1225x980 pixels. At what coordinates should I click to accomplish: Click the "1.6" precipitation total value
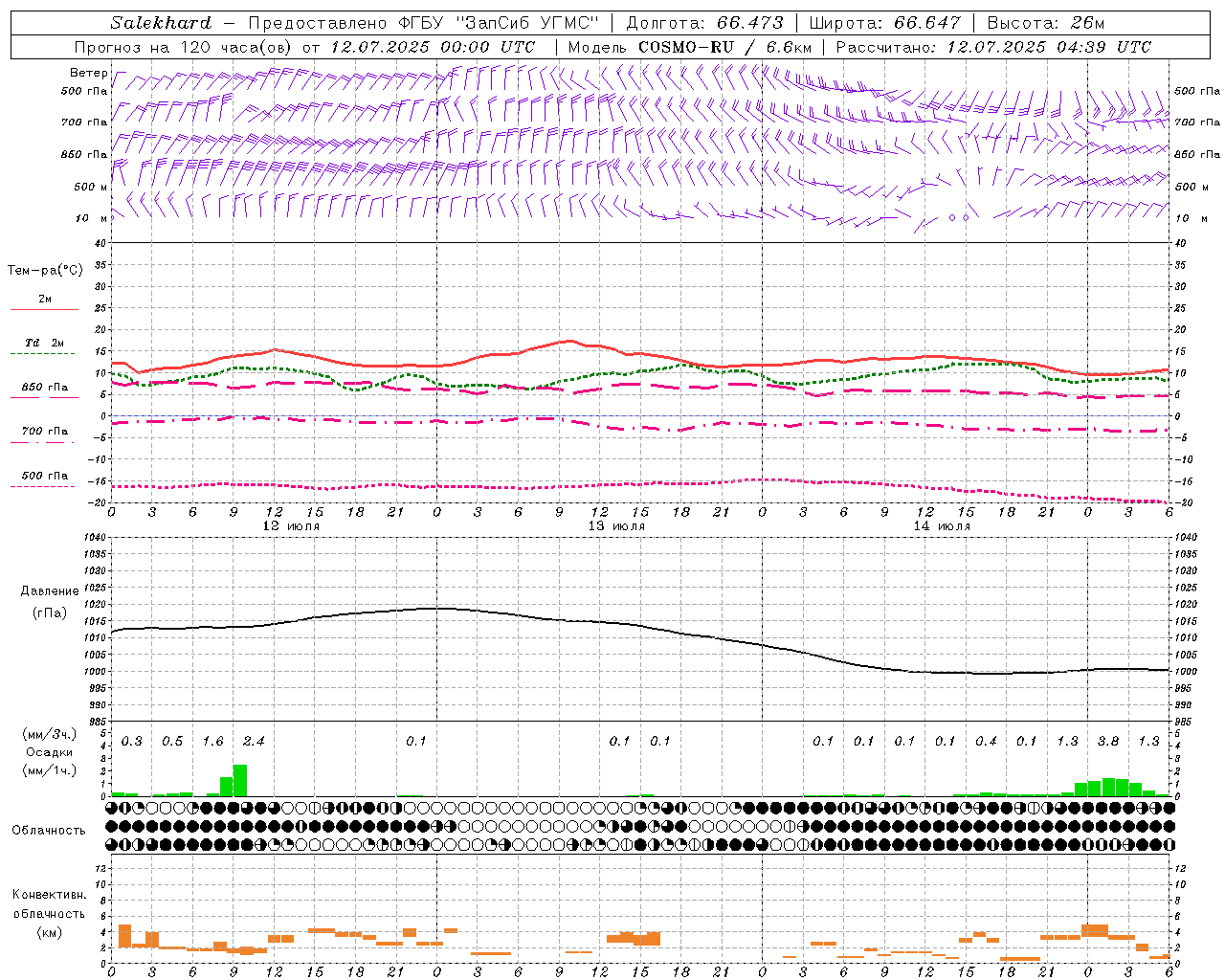(212, 742)
